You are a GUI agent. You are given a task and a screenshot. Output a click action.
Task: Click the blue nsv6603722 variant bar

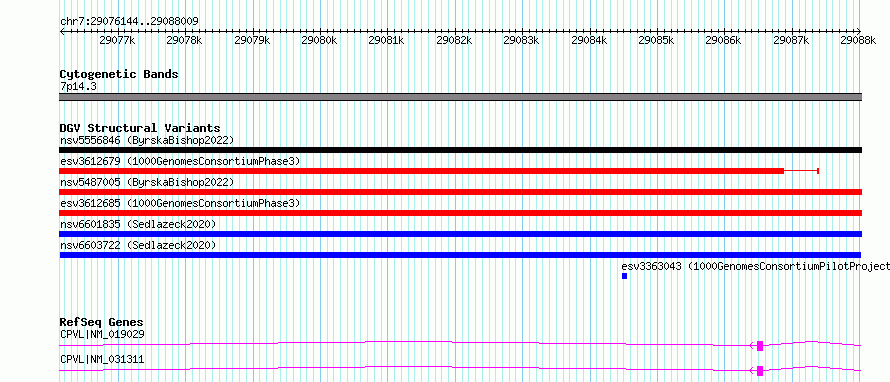[461, 255]
